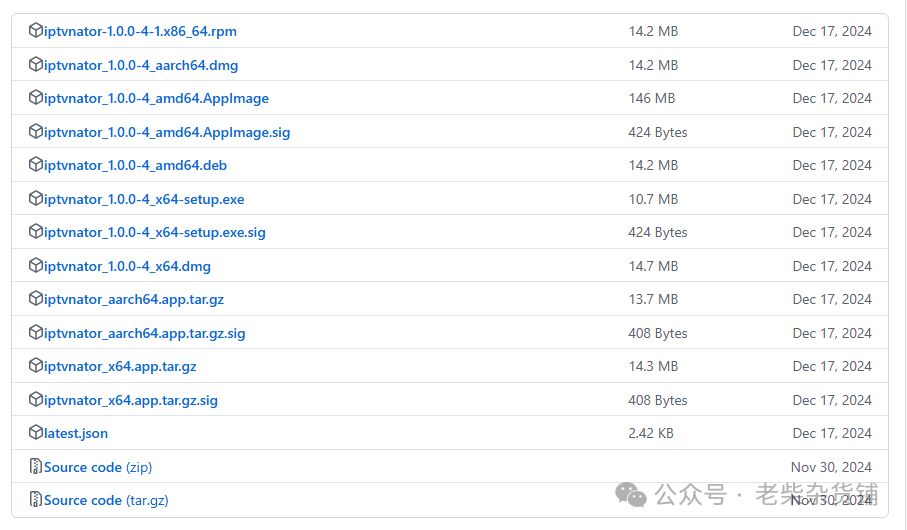Viewport: 907px width, 530px height.
Task: Click zip file icon beside Source code (tar.gz)
Action: point(36,500)
